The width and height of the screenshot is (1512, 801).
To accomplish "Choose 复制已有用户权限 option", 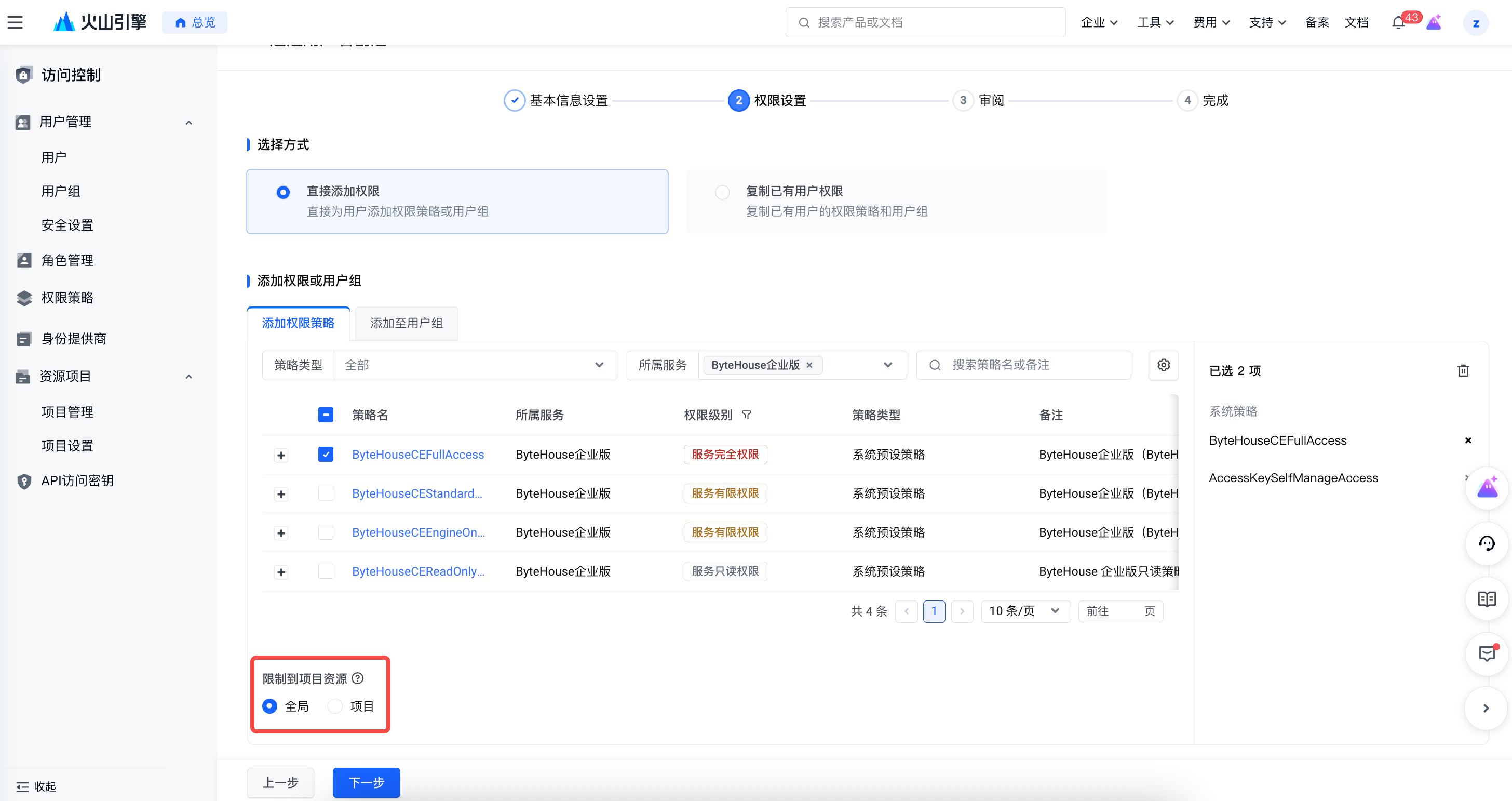I will (x=723, y=192).
